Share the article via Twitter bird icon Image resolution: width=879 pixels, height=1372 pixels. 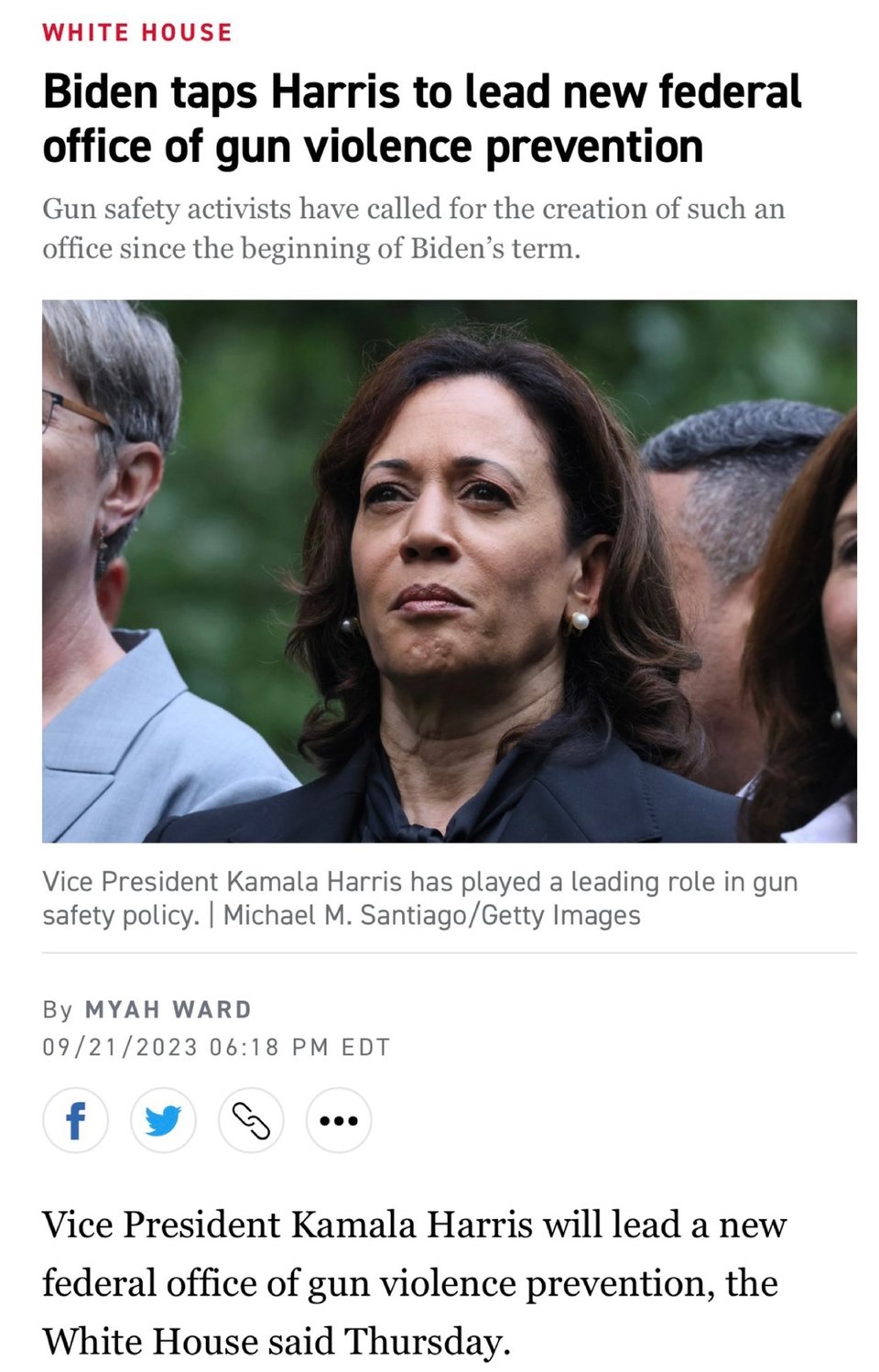(x=163, y=1119)
